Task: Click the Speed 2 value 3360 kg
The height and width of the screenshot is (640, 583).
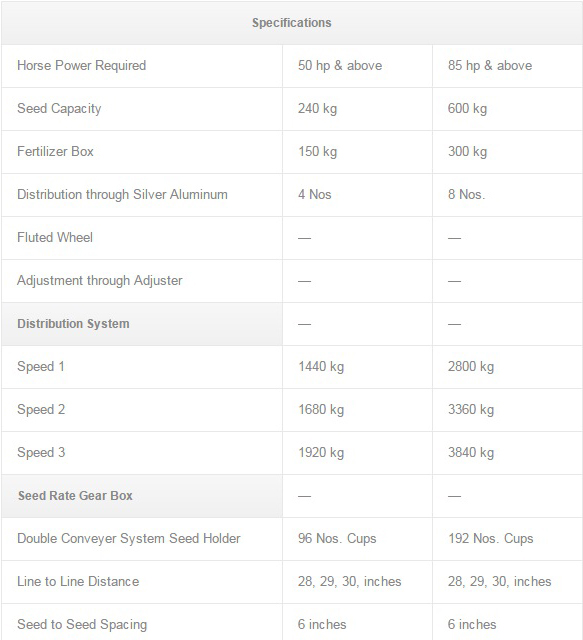Action: (x=471, y=409)
